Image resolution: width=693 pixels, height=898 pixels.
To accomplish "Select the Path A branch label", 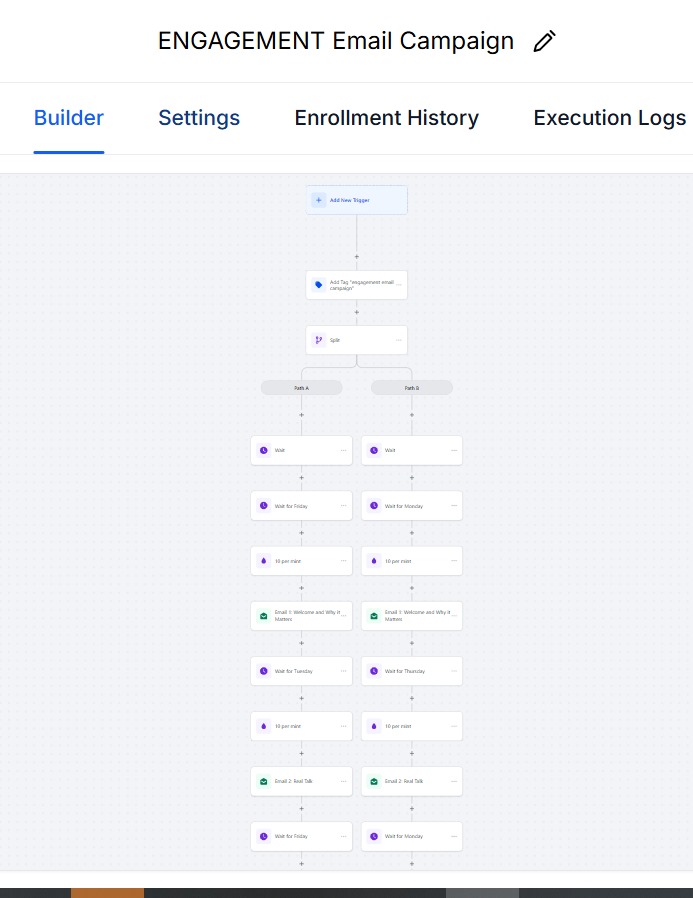I will point(301,388).
